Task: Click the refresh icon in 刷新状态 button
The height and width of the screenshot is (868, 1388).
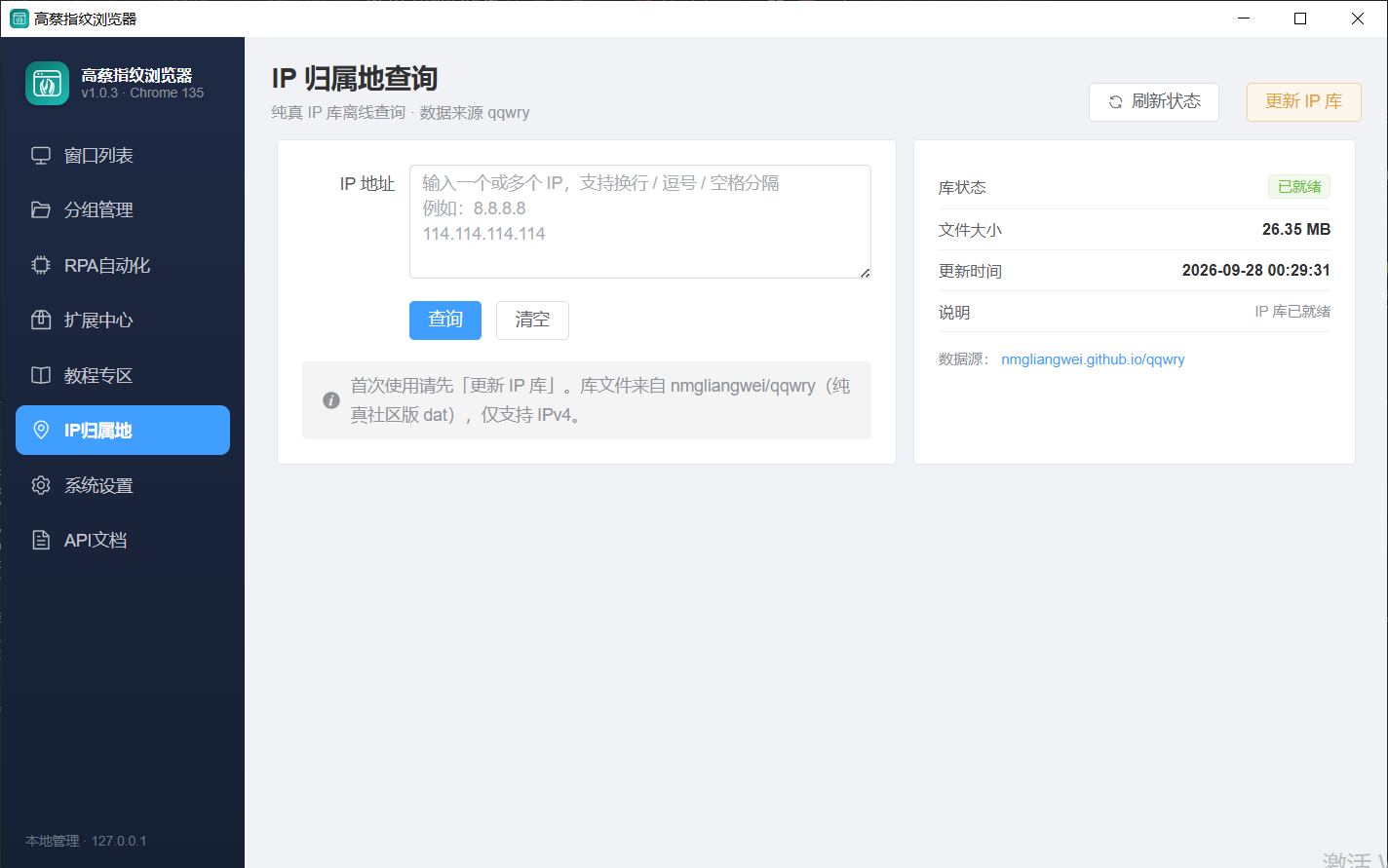Action: click(x=1115, y=101)
